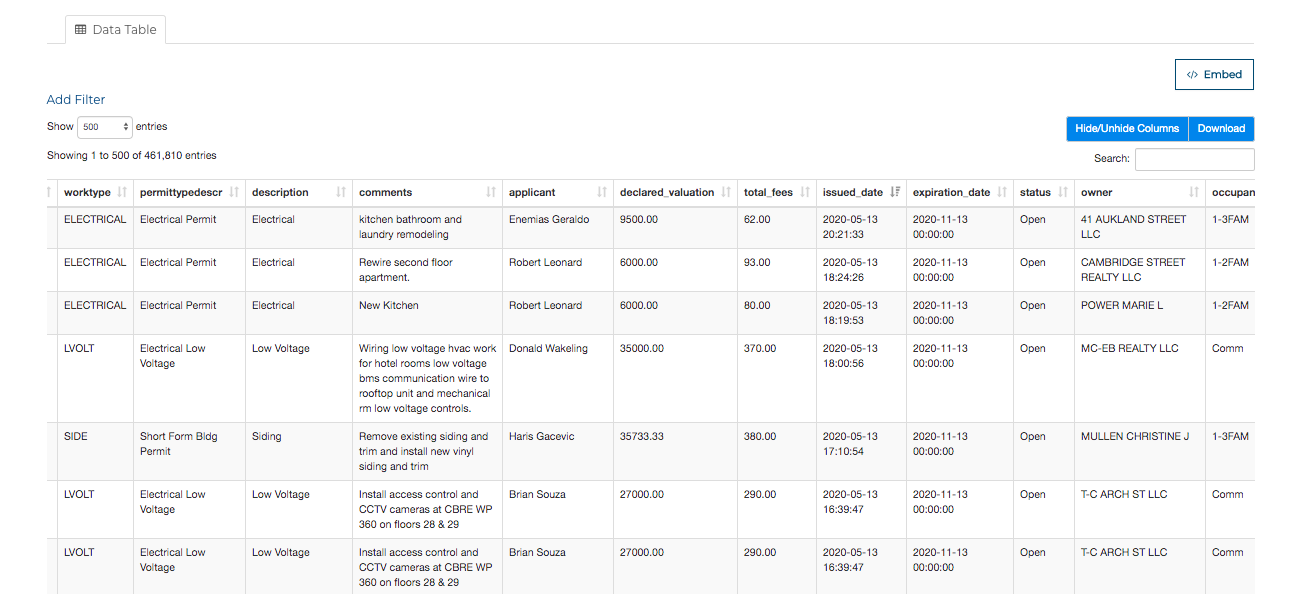
Task: Sort applicant column via sort icon
Action: click(602, 192)
